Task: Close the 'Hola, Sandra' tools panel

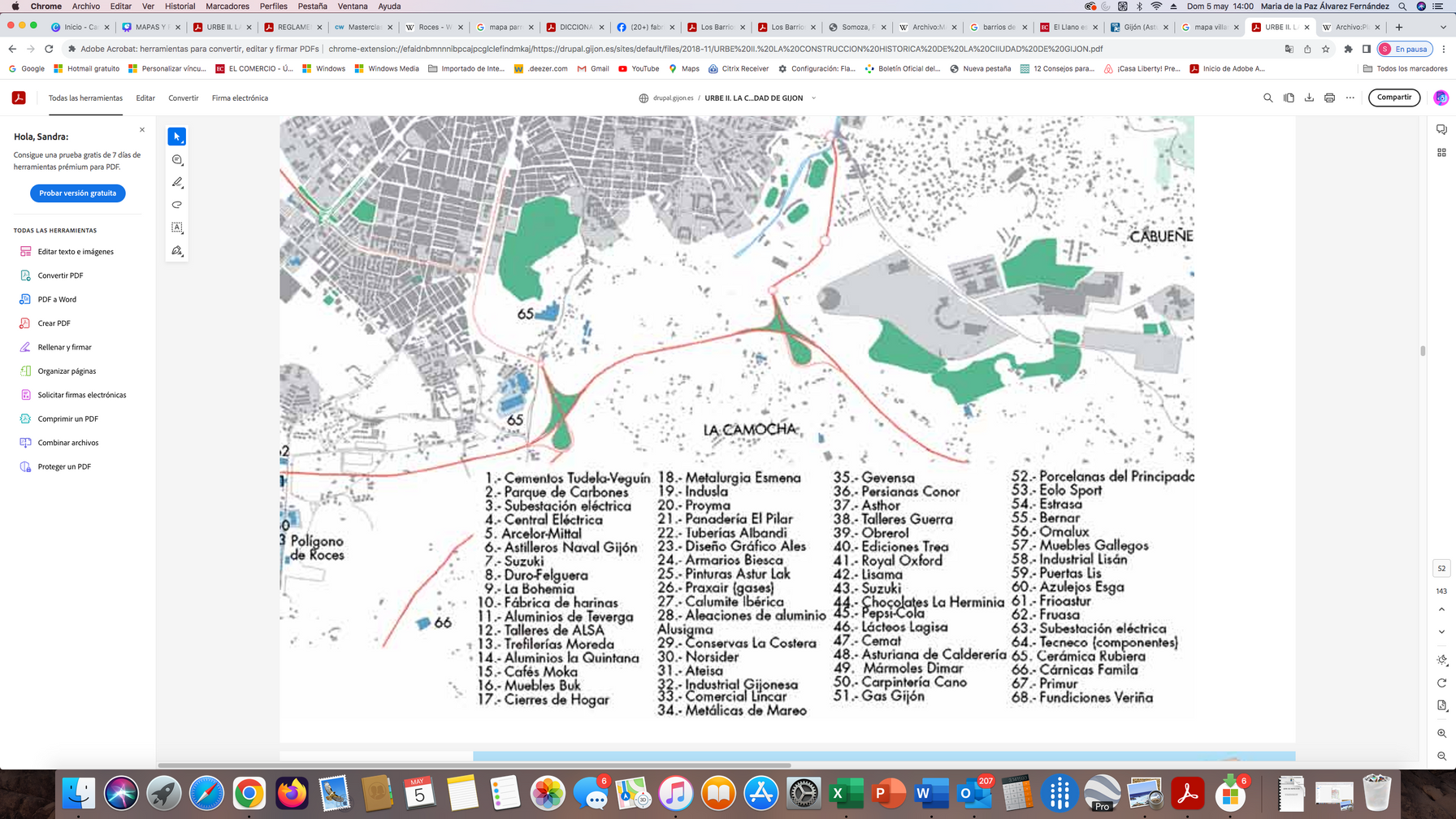Action: 142,130
